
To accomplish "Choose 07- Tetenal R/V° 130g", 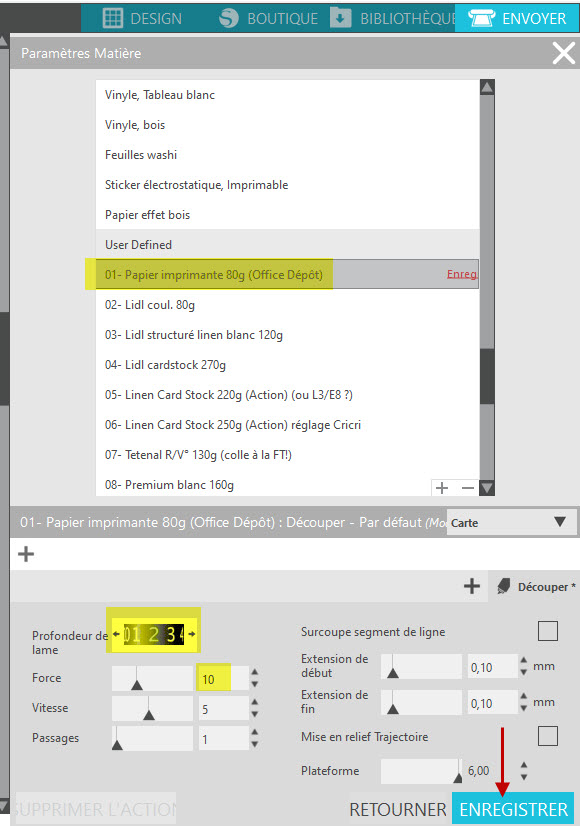I will coord(288,455).
